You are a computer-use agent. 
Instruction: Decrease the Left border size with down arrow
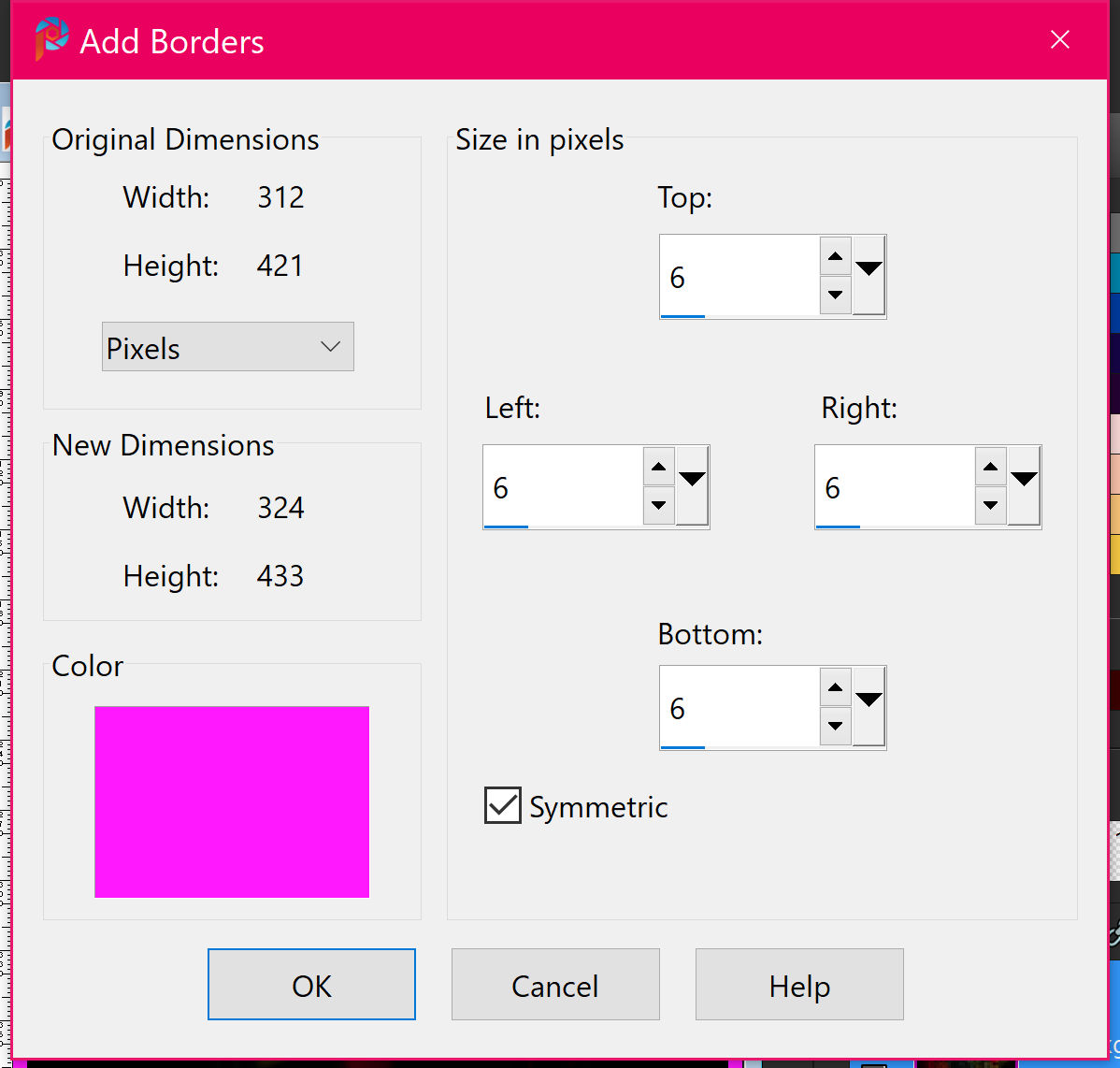658,506
